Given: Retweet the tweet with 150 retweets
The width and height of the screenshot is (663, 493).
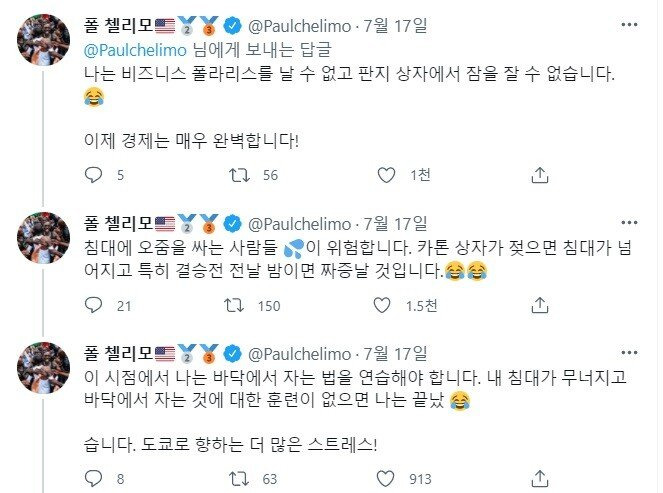Looking at the screenshot, I should click(x=241, y=305).
